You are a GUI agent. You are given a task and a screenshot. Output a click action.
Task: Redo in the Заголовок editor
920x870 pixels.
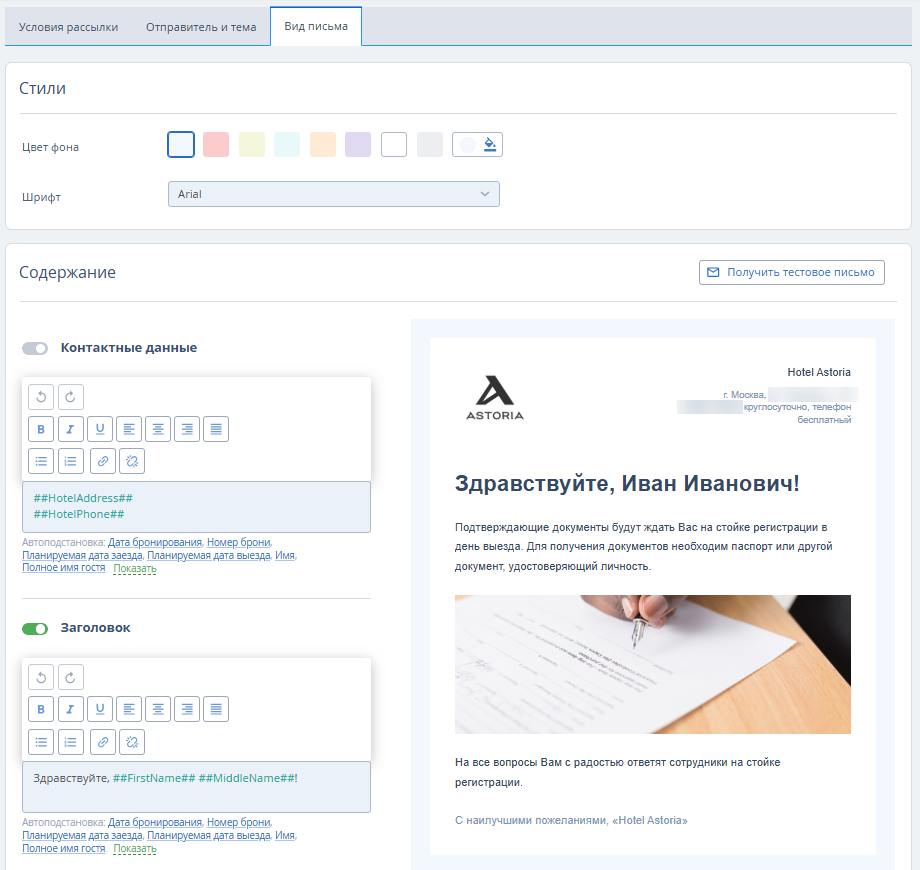pyautogui.click(x=70, y=678)
